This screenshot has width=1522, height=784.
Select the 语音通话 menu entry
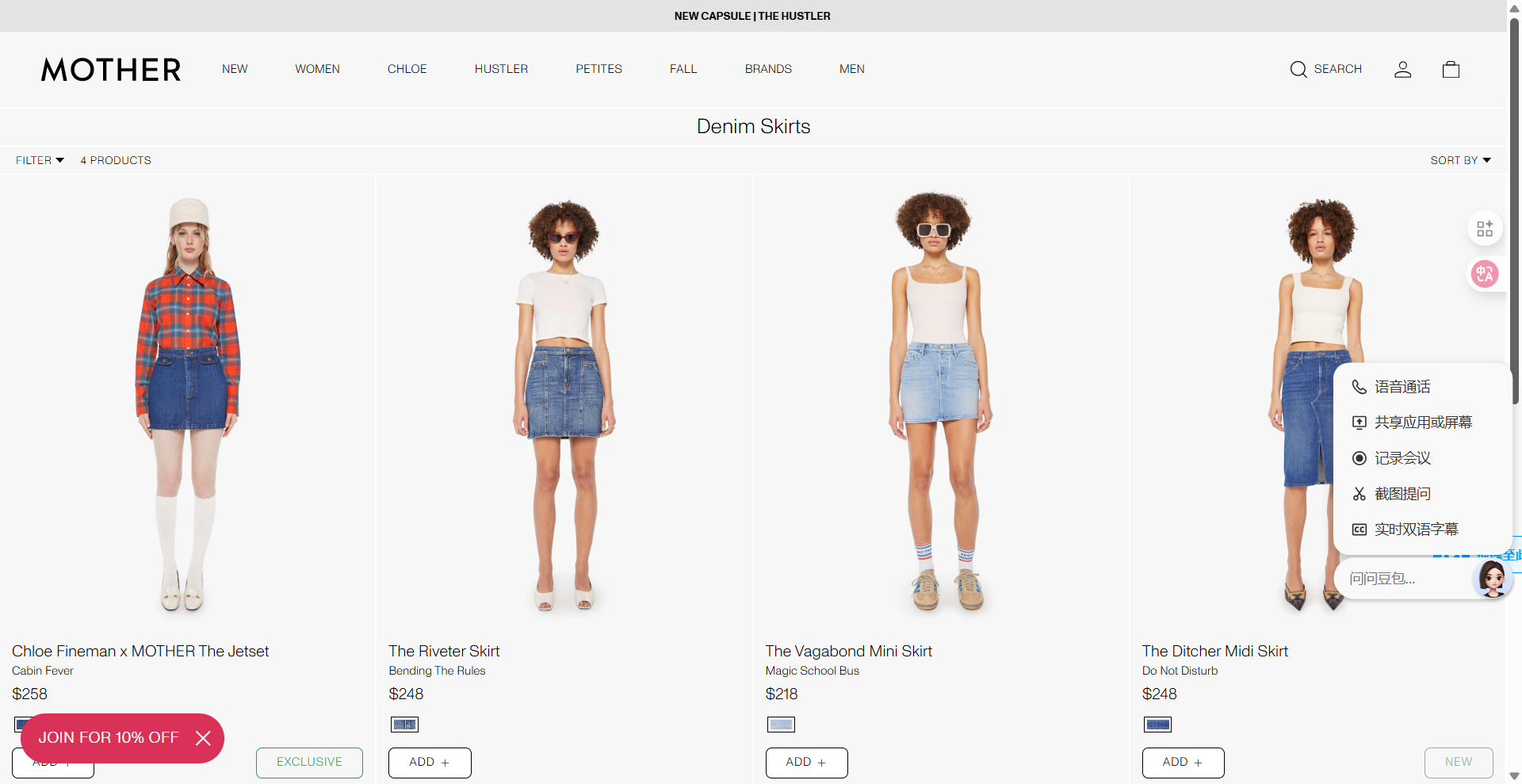pyautogui.click(x=1421, y=387)
